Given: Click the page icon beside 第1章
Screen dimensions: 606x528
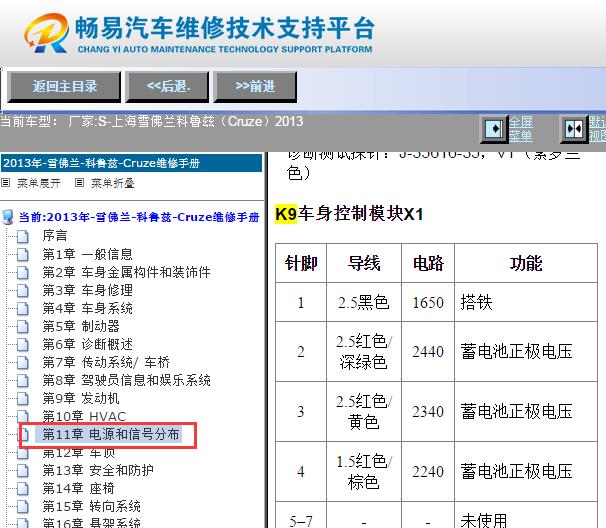Looking at the screenshot, I should point(23,254).
